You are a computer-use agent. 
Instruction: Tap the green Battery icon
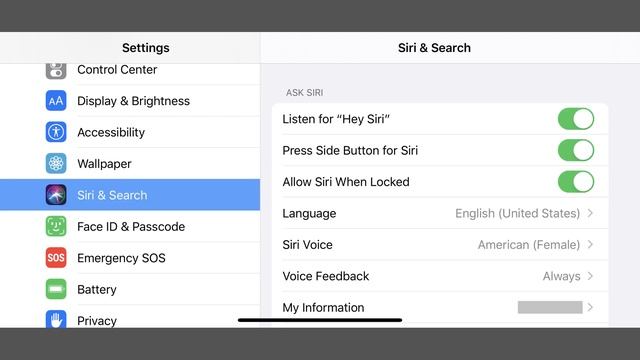point(56,289)
